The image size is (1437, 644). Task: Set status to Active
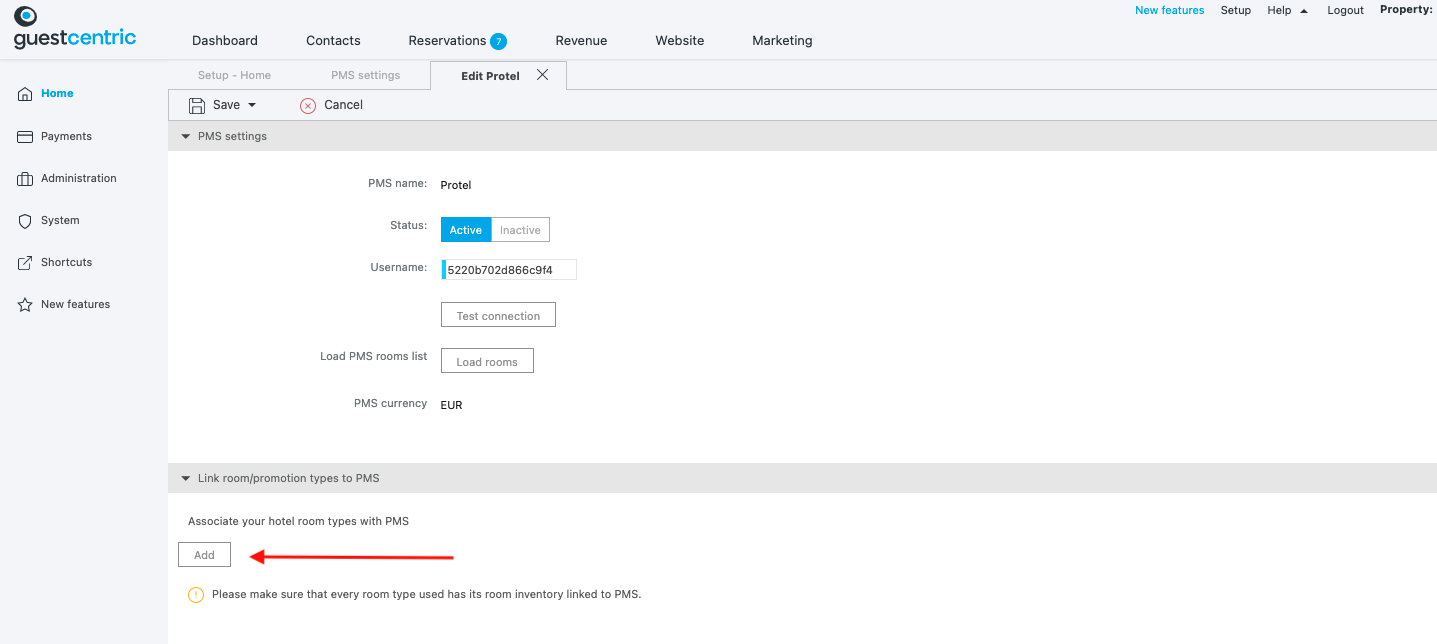tap(466, 230)
